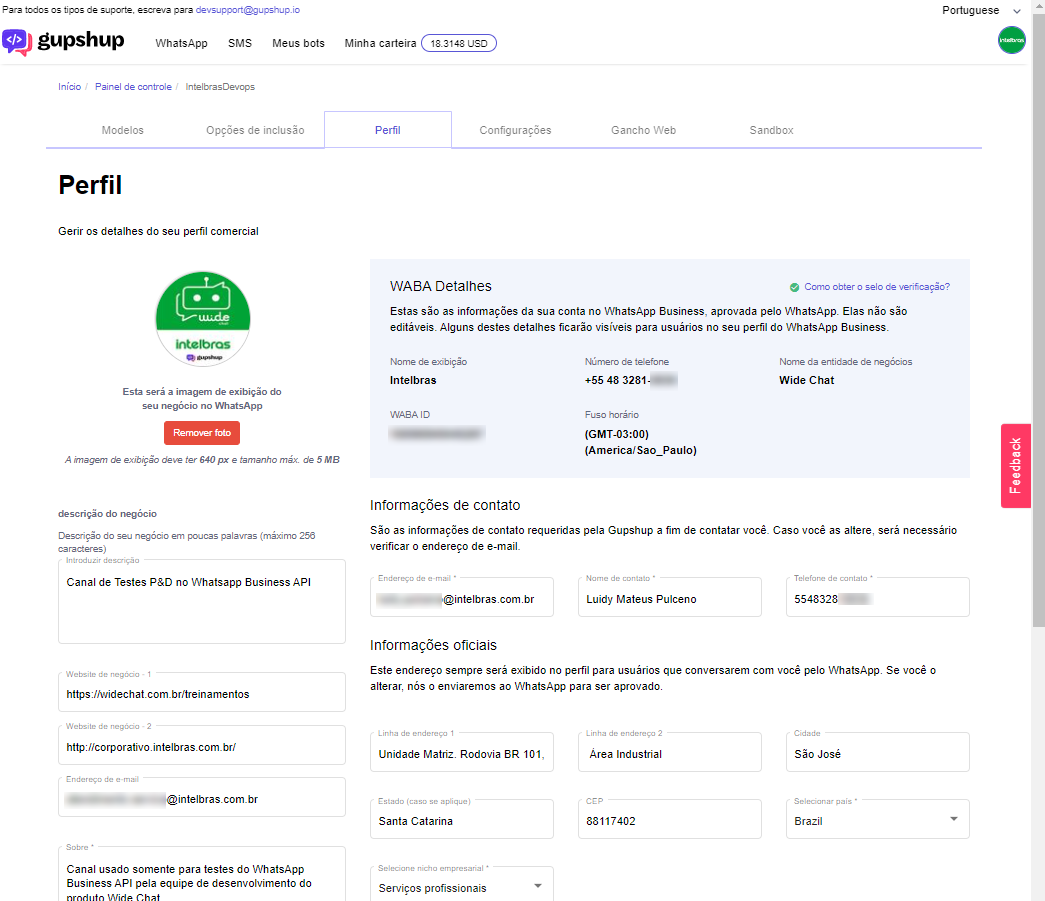Open the Portuguese language dropdown
1045x901 pixels.
[981, 10]
